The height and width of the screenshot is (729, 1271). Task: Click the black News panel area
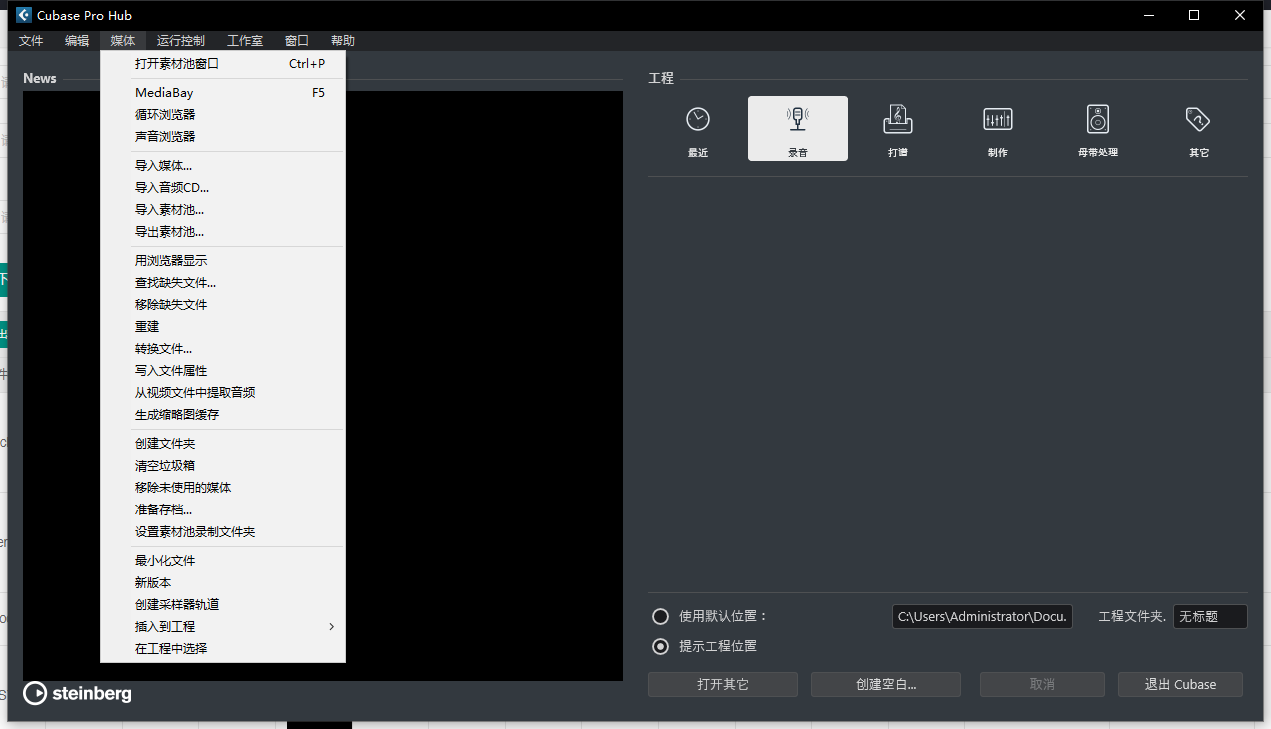pyautogui.click(x=485, y=386)
